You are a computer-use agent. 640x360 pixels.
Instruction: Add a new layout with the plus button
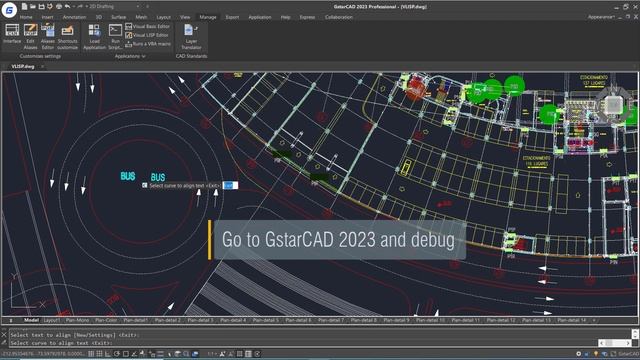(x=594, y=320)
